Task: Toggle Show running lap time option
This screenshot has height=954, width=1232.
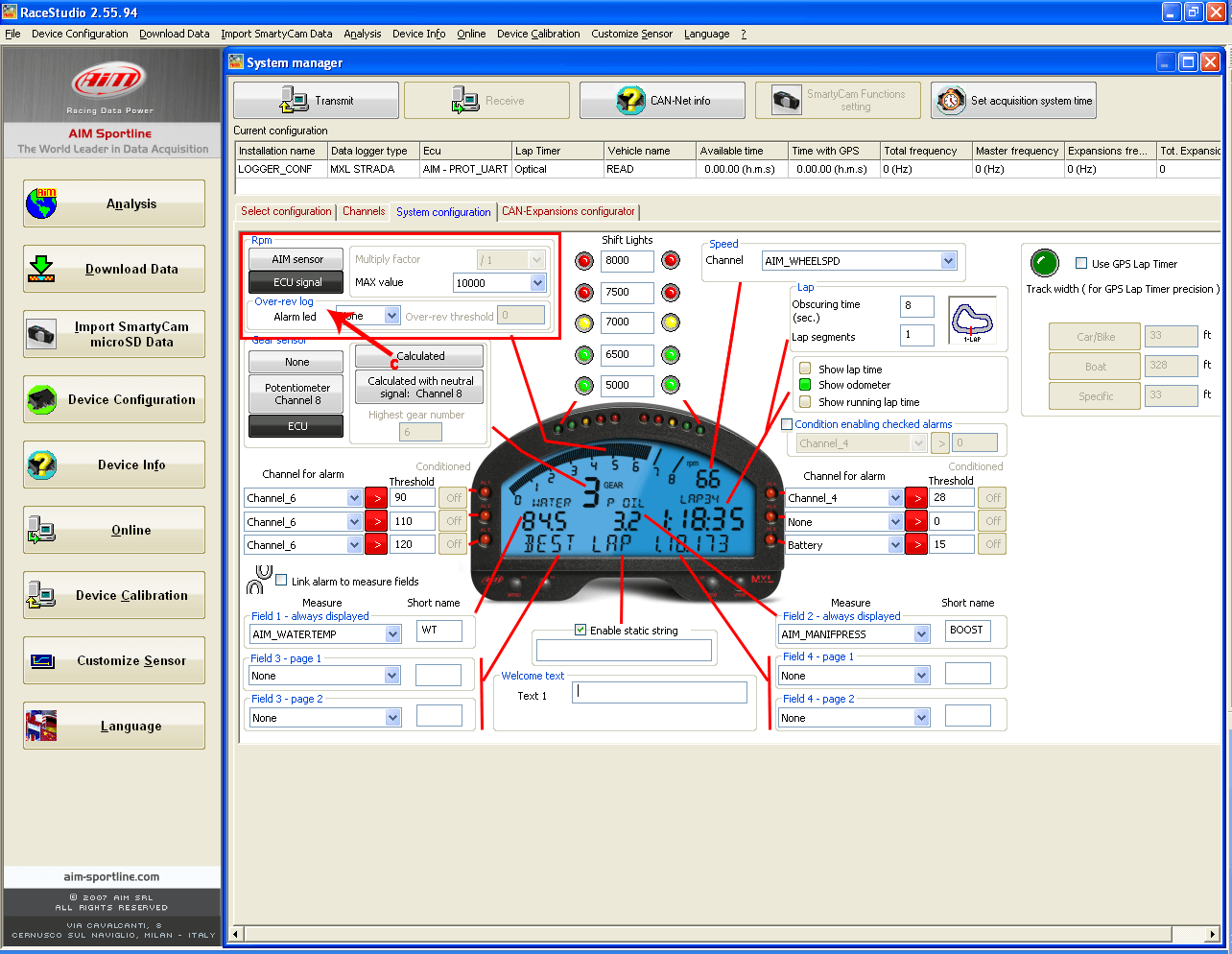Action: click(805, 402)
